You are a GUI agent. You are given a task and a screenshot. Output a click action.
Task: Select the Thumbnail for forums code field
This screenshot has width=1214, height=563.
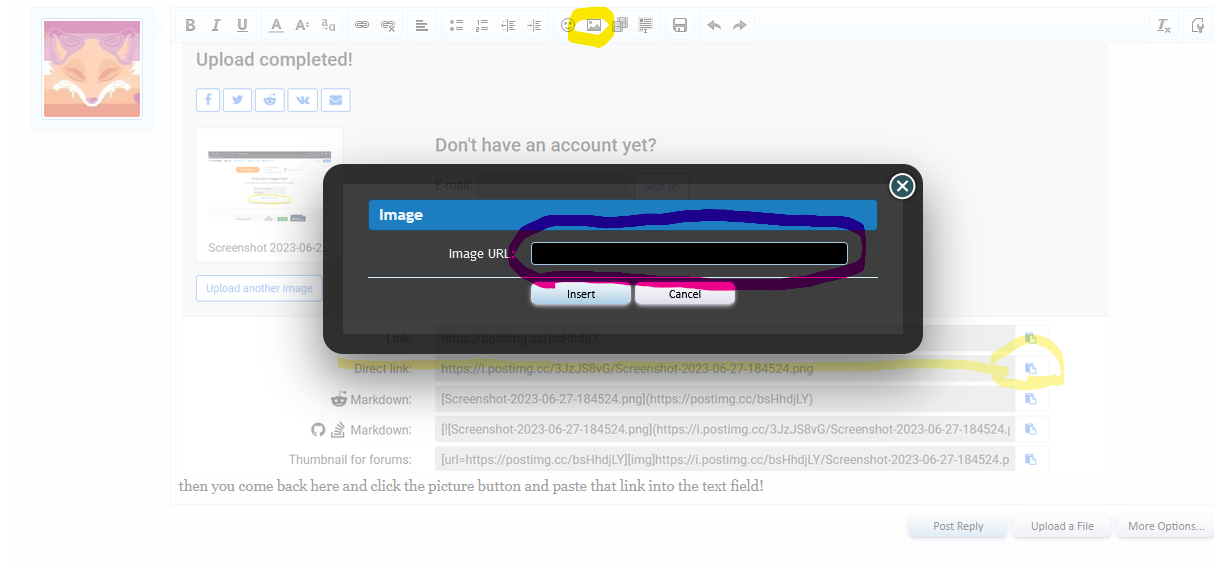pyautogui.click(x=725, y=460)
